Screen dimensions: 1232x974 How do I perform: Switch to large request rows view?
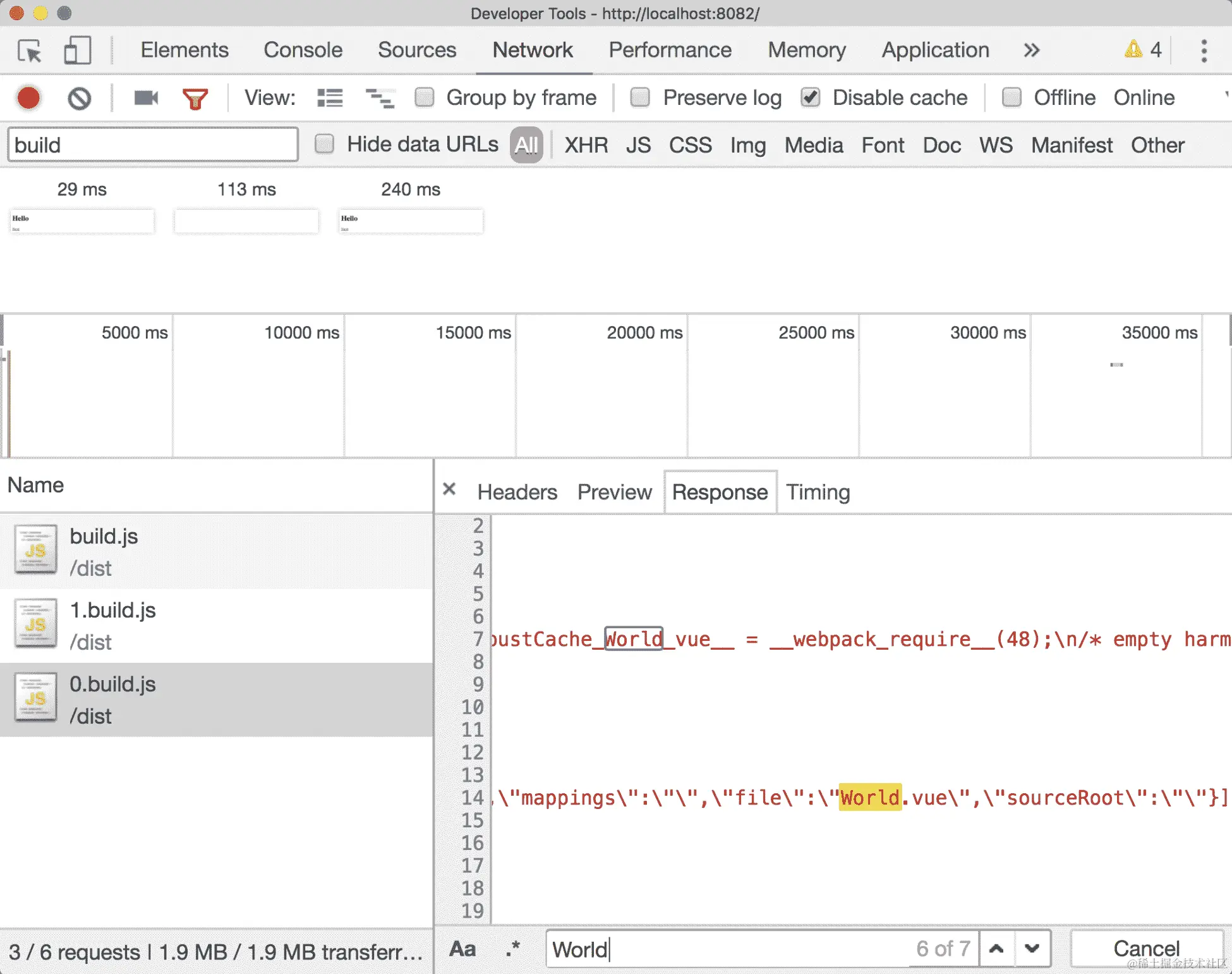pos(330,98)
